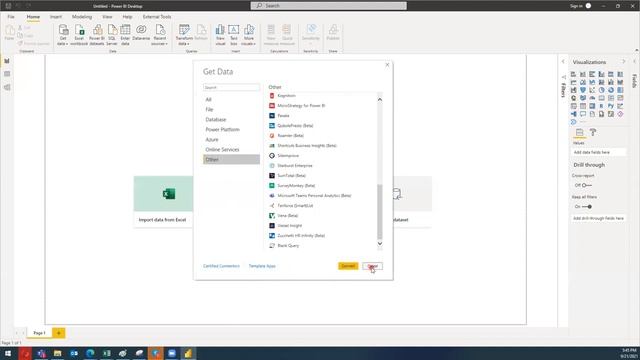This screenshot has height=360, width=640.
Task: Insert a Text box from the ribbon
Action: pyautogui.click(x=234, y=35)
